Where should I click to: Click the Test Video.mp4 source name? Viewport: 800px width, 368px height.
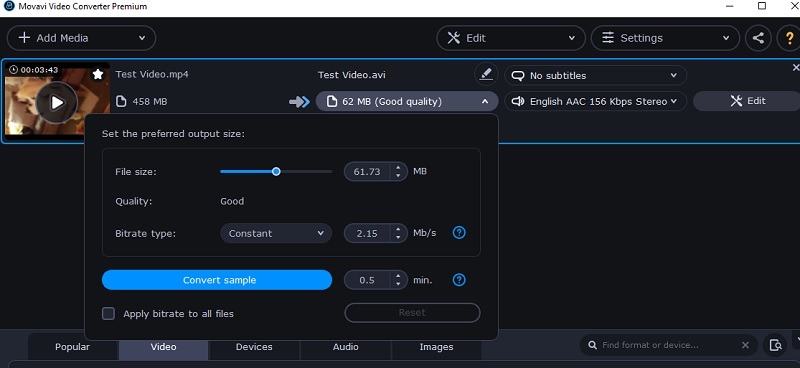click(152, 74)
